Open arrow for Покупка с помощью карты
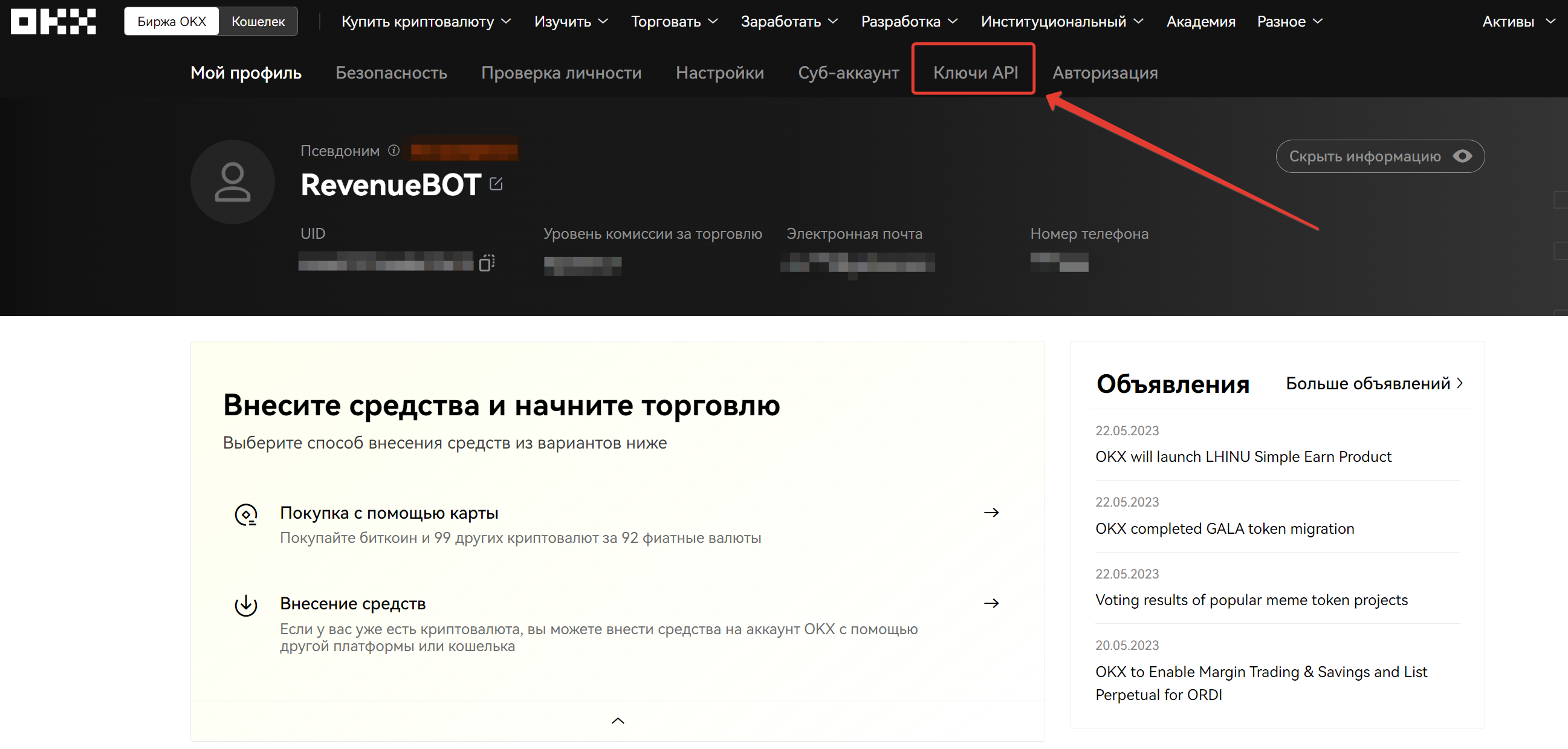This screenshot has width=1568, height=749. pos(991,513)
